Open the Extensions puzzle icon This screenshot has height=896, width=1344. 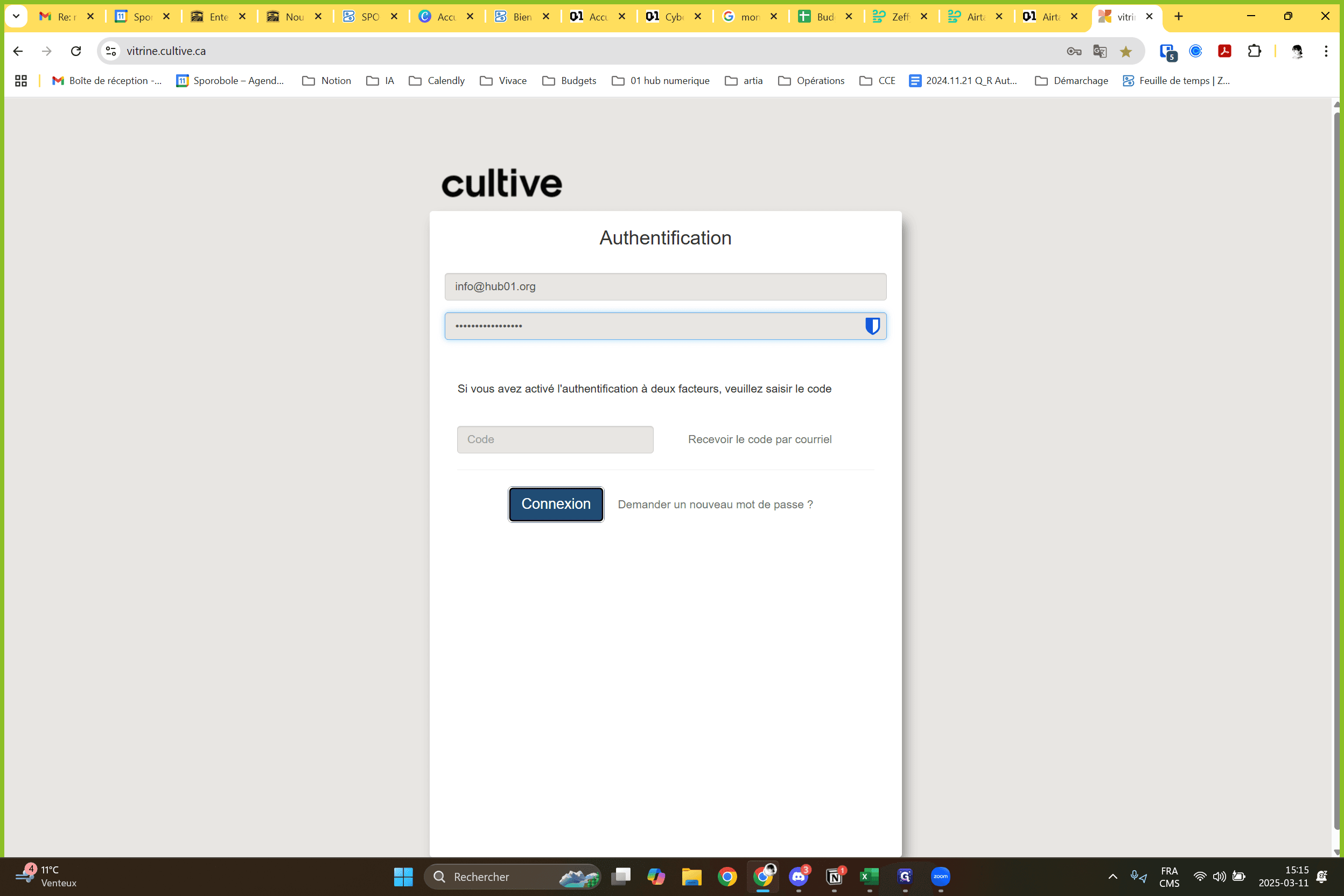pos(1254,51)
